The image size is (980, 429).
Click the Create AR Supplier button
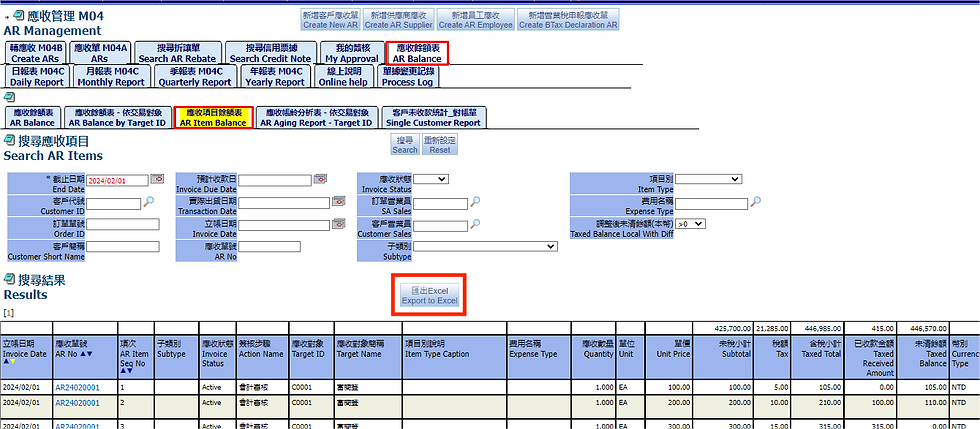coord(398,20)
